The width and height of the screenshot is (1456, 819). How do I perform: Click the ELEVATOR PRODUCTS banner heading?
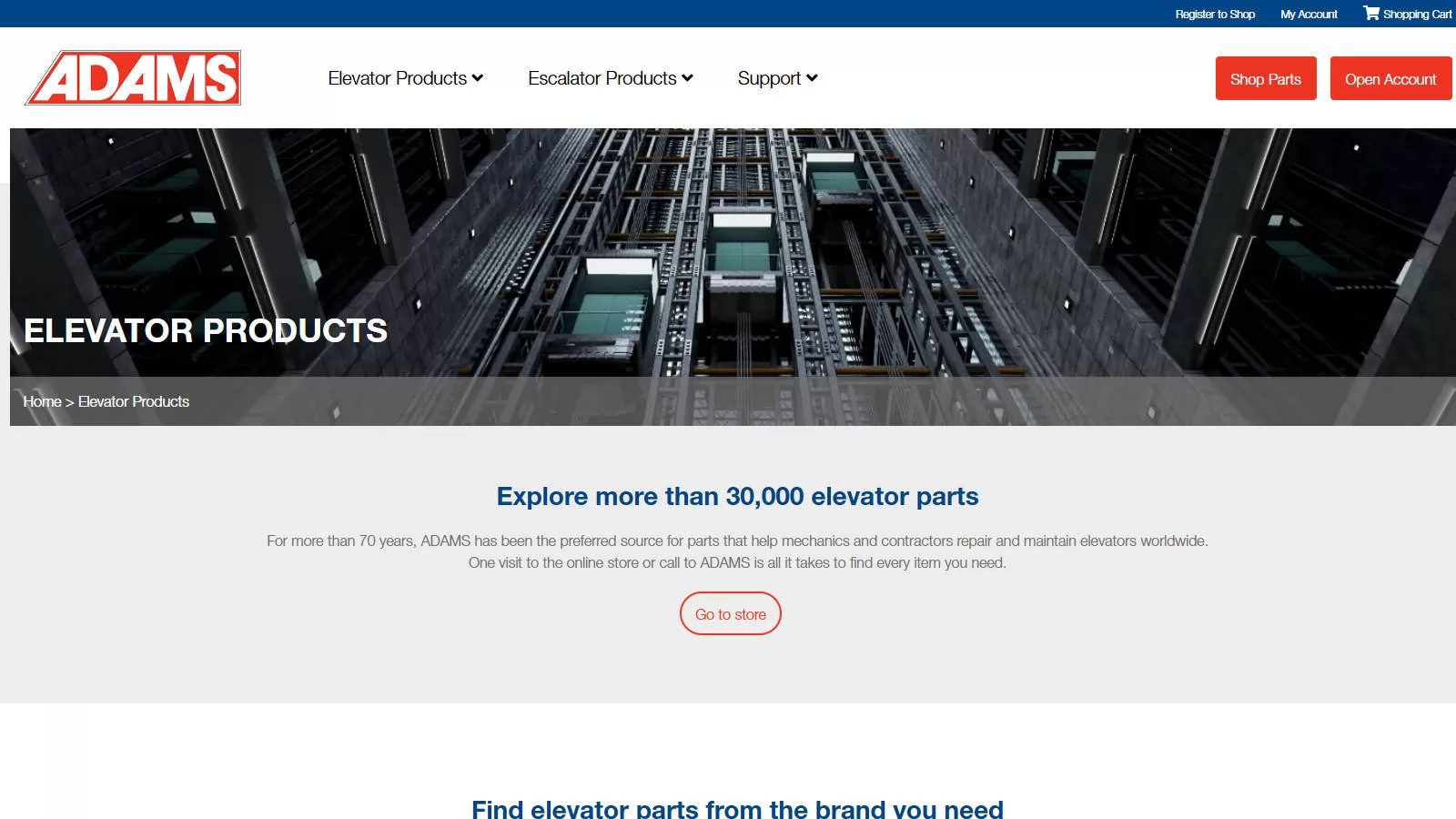[206, 330]
